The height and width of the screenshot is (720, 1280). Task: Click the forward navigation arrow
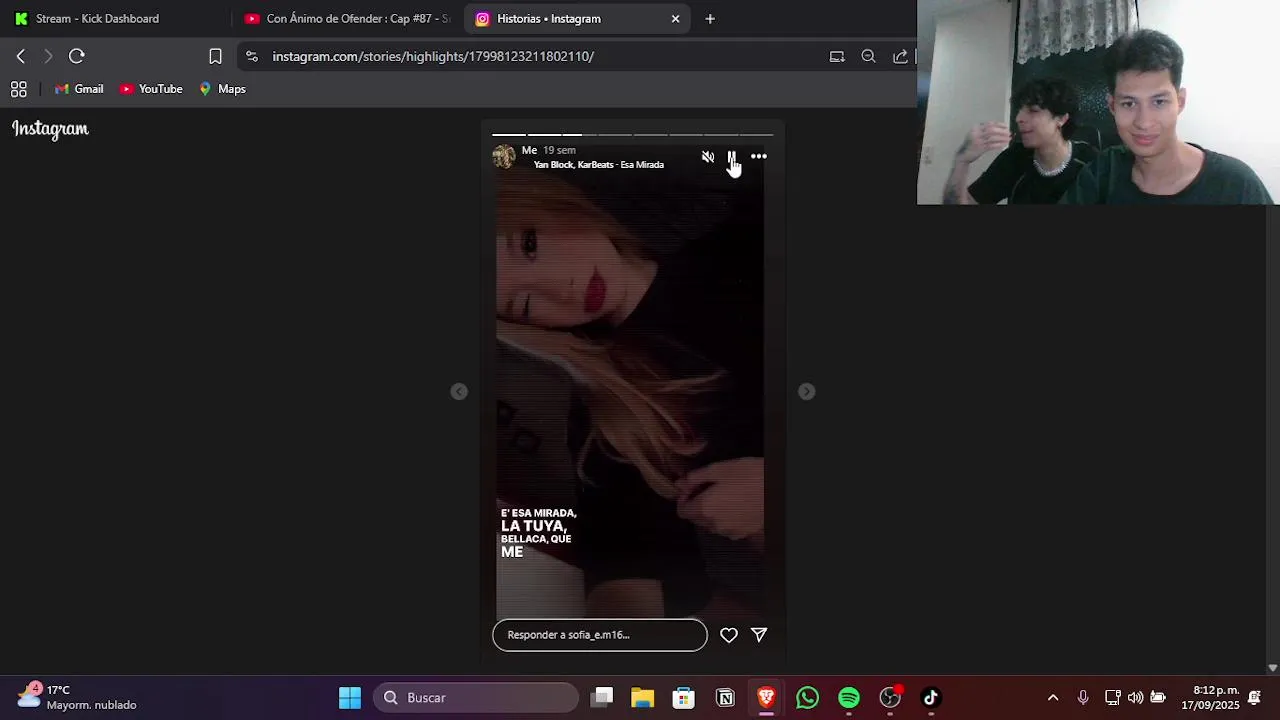click(48, 56)
